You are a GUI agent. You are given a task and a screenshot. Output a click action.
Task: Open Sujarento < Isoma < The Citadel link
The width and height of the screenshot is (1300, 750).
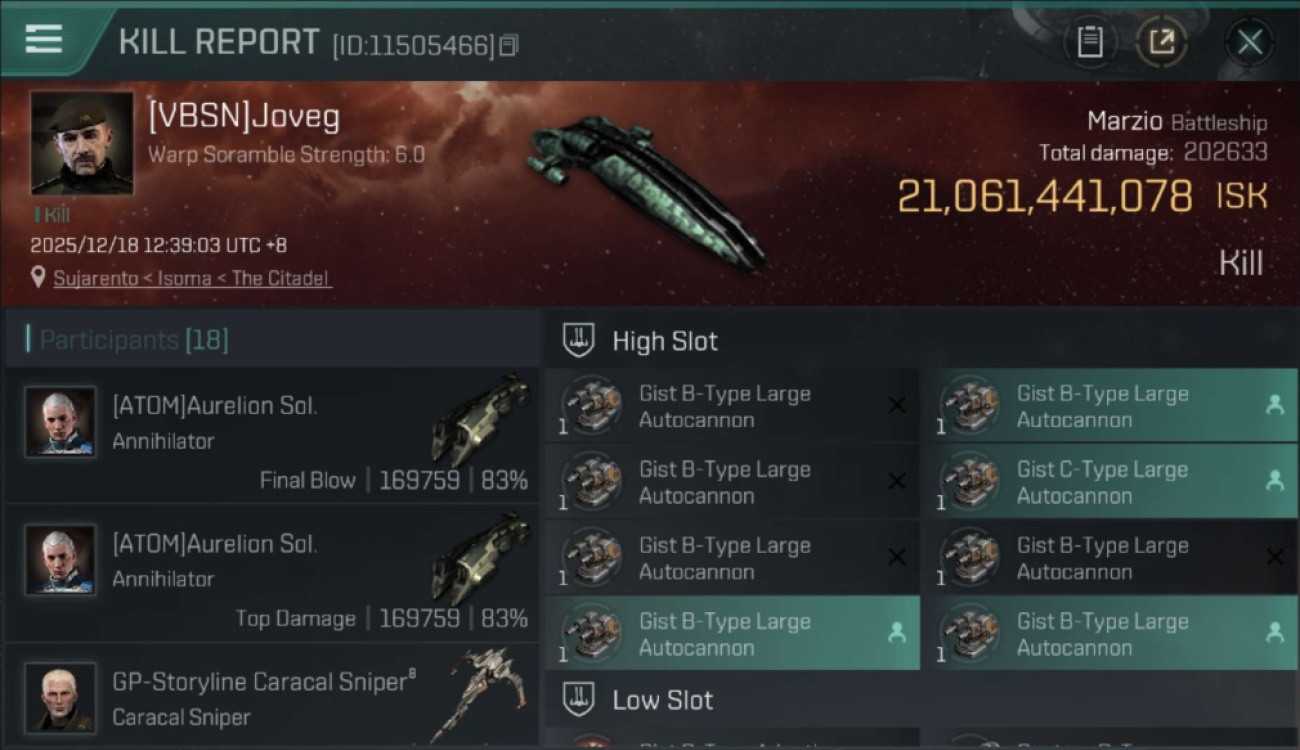(x=191, y=279)
